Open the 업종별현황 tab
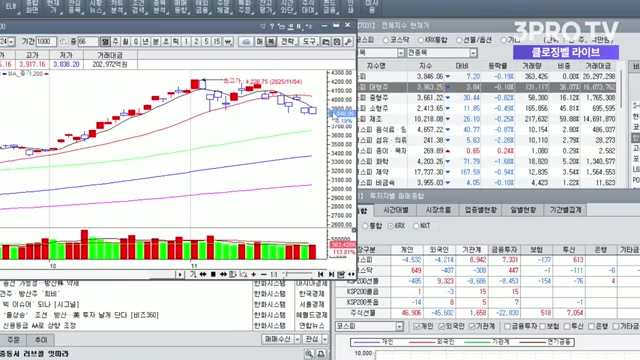This screenshot has height=360, width=640. click(480, 210)
